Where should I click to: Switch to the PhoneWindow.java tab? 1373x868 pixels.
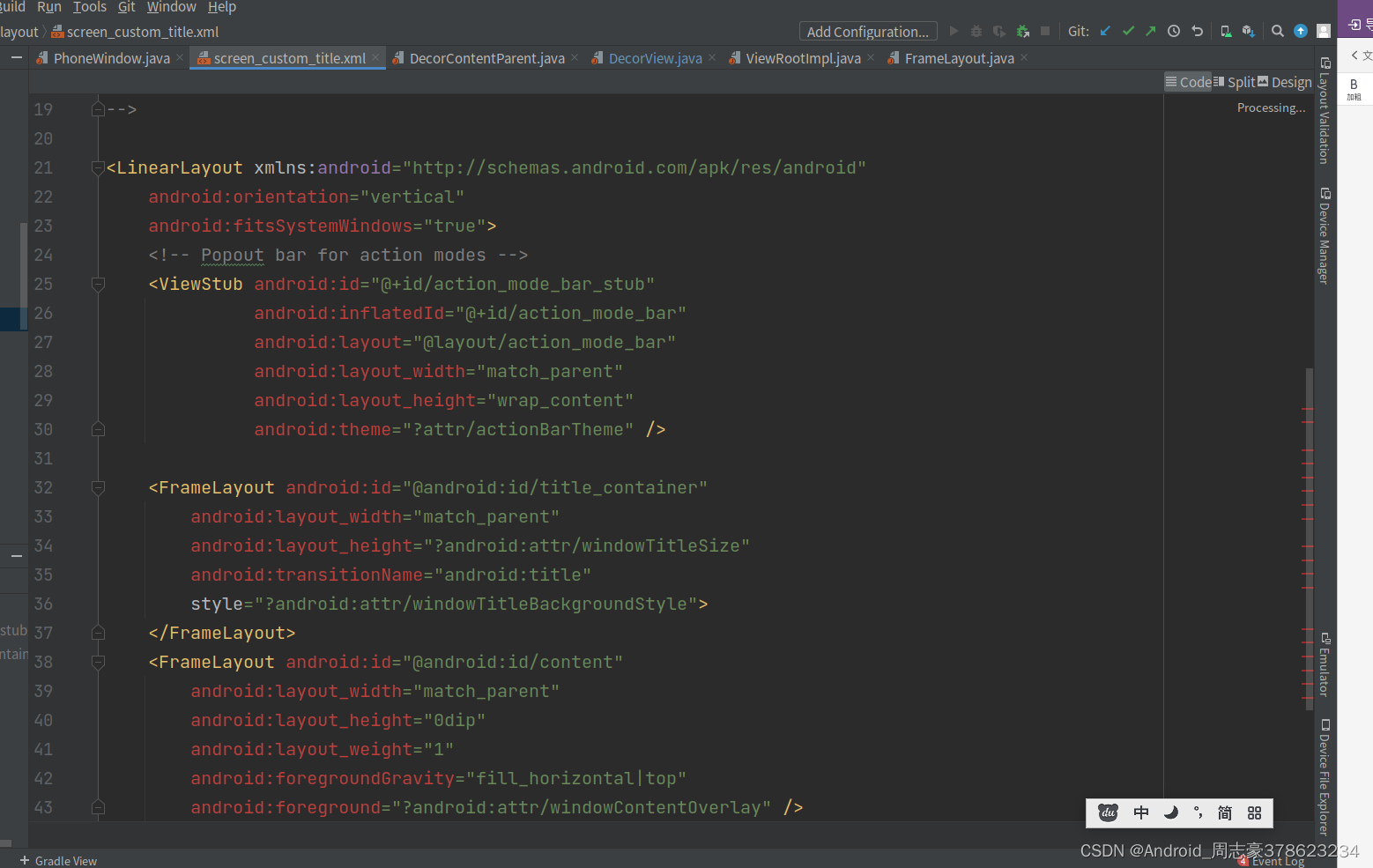click(111, 58)
